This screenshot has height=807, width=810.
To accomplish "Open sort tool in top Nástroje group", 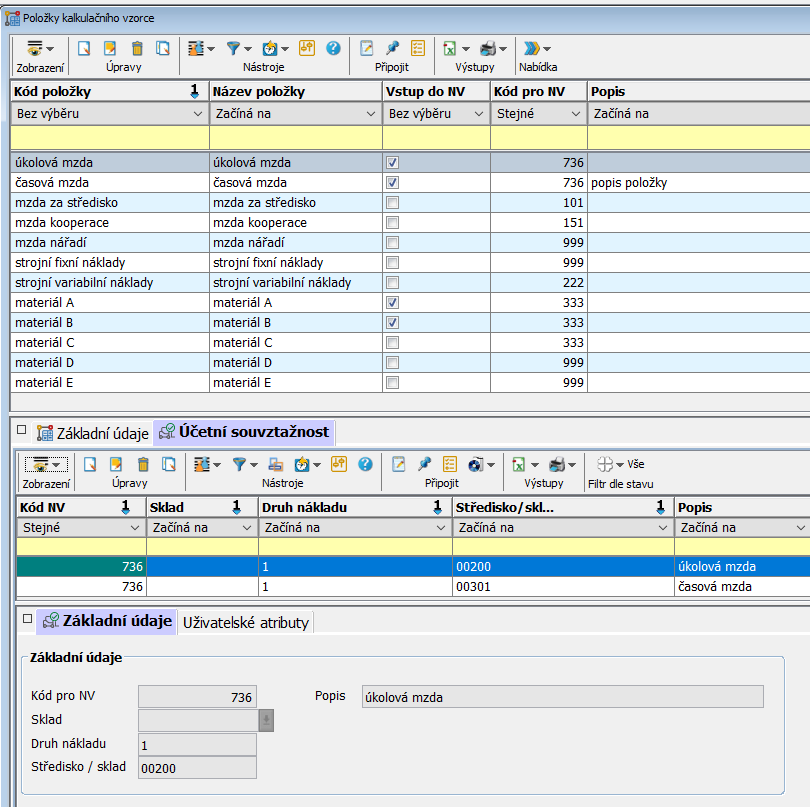I will (x=196, y=49).
